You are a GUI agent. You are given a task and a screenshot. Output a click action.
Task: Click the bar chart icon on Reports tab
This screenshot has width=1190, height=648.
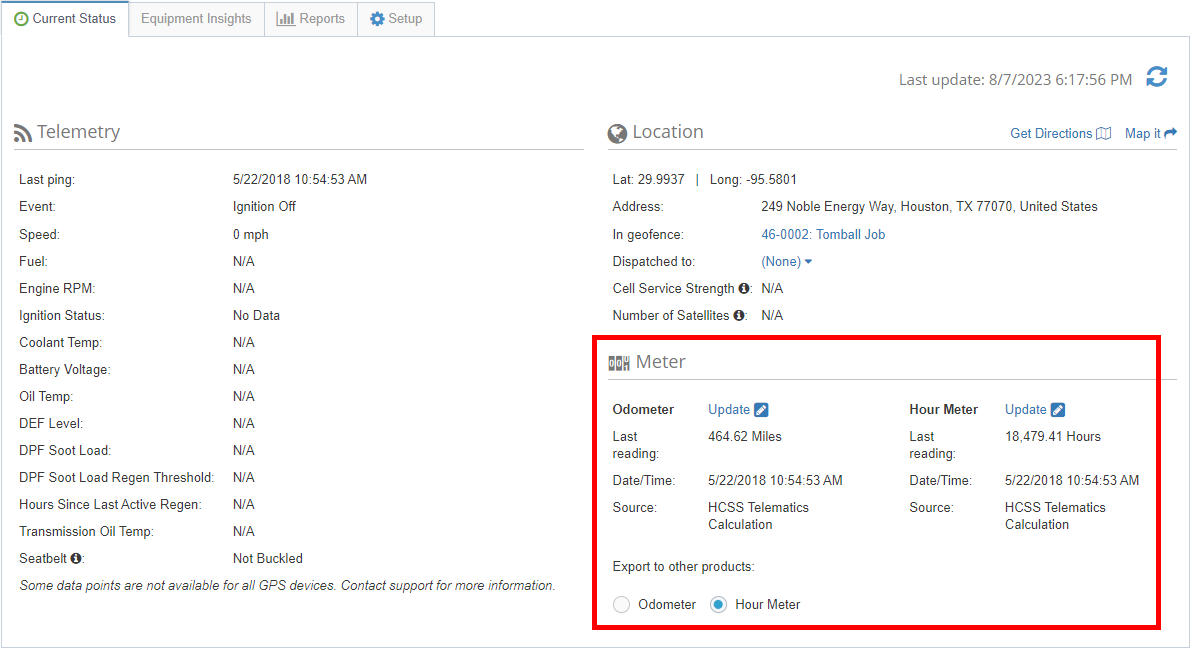[283, 18]
